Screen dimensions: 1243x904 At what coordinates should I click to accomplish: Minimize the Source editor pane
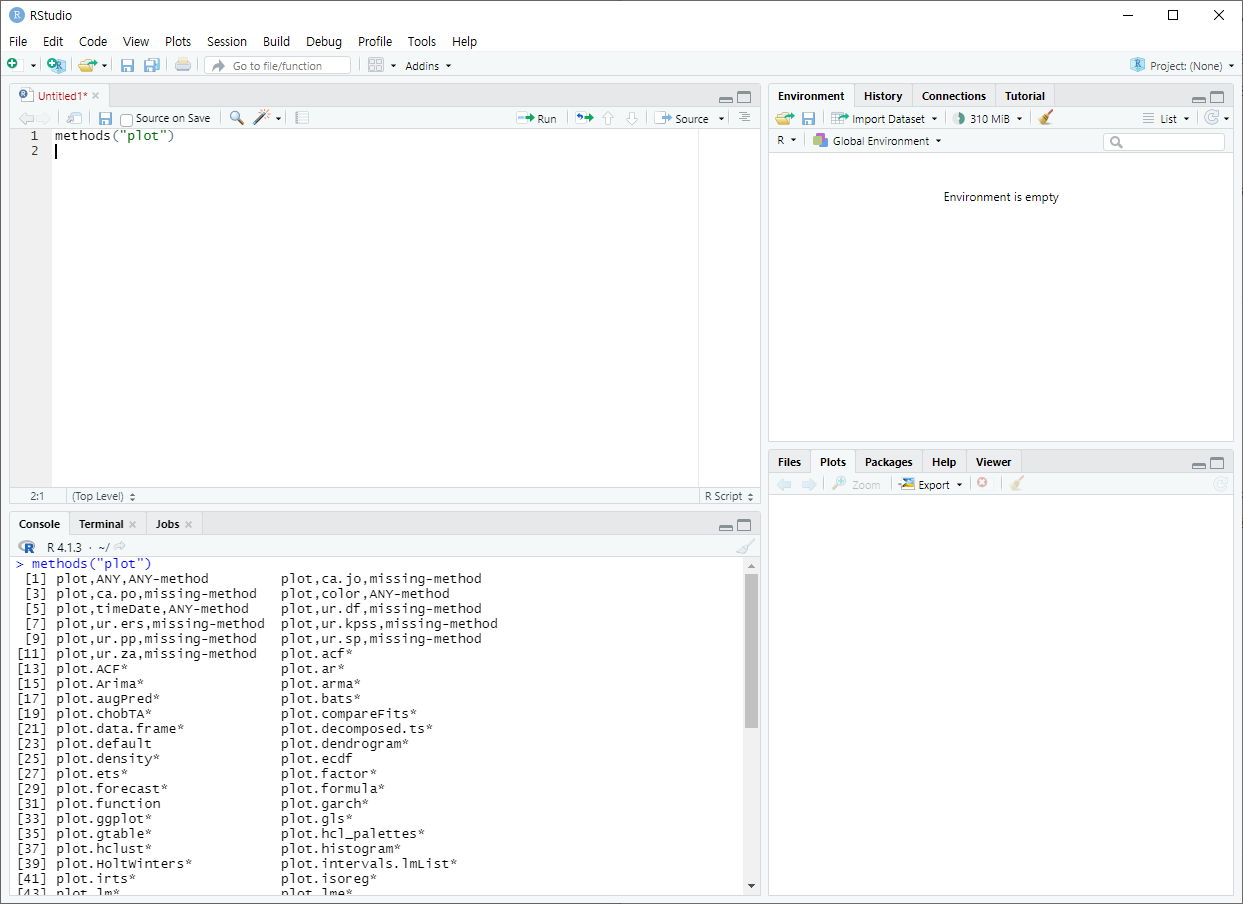725,98
